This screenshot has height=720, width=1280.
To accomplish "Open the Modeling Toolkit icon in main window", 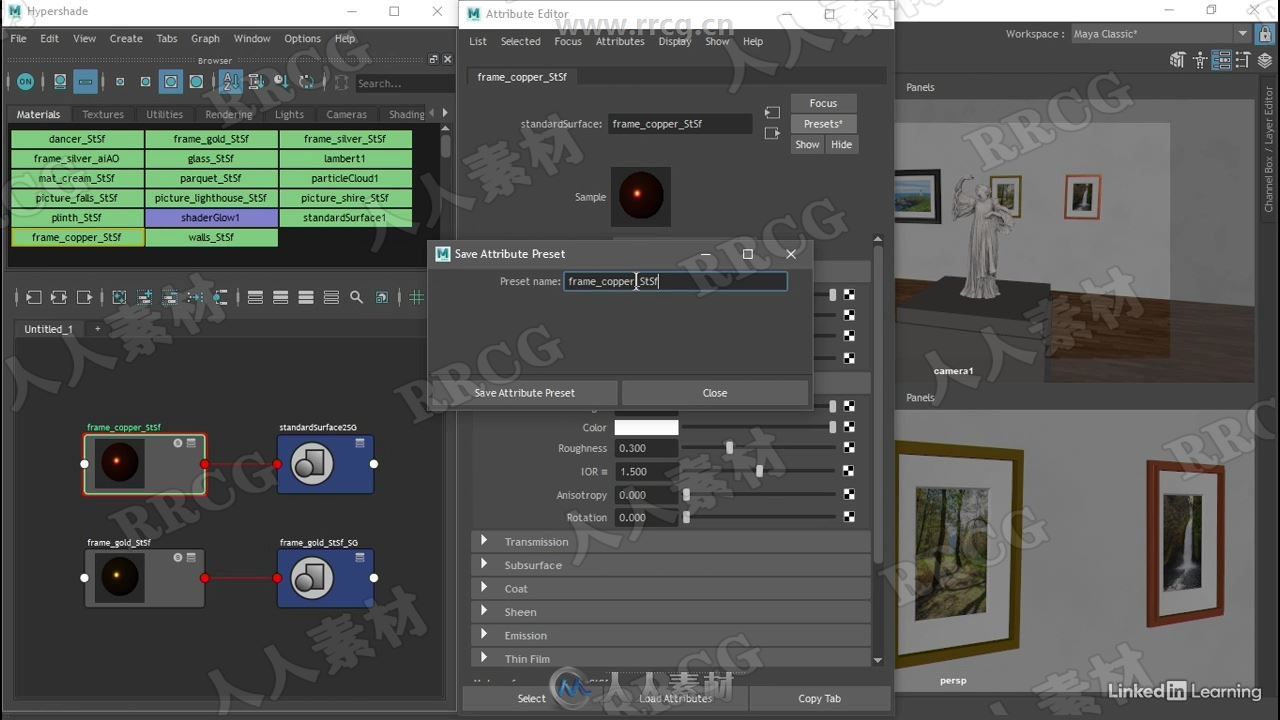I will [1178, 60].
